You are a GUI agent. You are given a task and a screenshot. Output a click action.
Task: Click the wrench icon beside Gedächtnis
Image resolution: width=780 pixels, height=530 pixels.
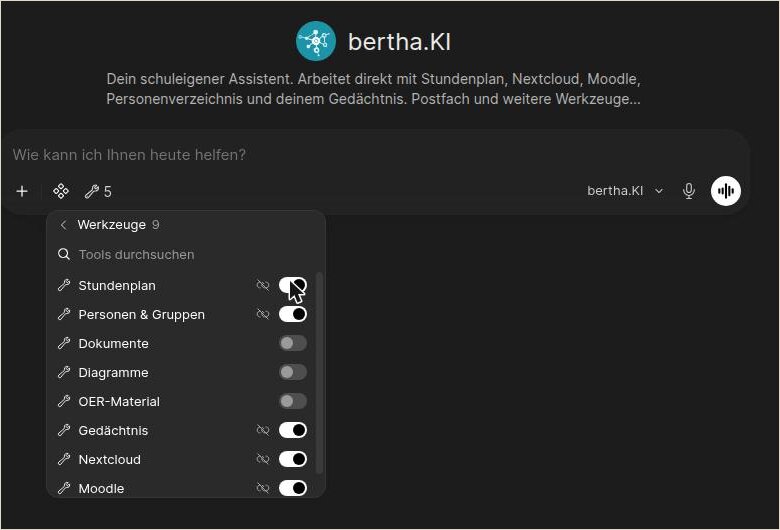pos(64,430)
